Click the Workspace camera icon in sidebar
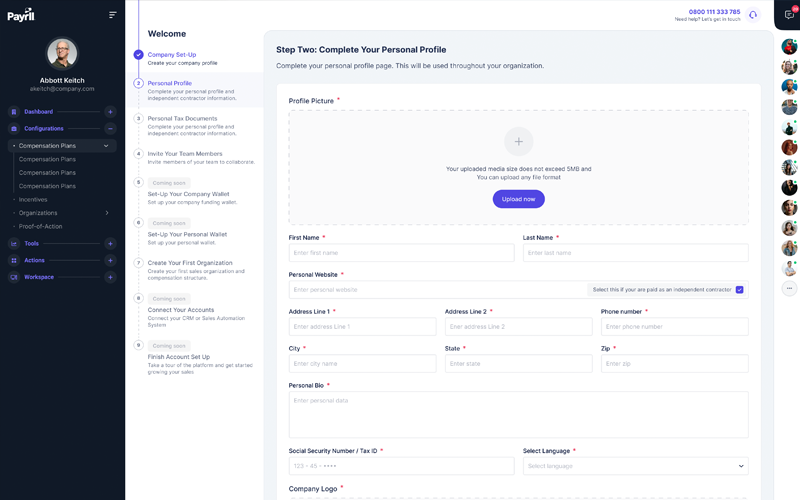Viewport: 800px width, 500px height. point(14,277)
